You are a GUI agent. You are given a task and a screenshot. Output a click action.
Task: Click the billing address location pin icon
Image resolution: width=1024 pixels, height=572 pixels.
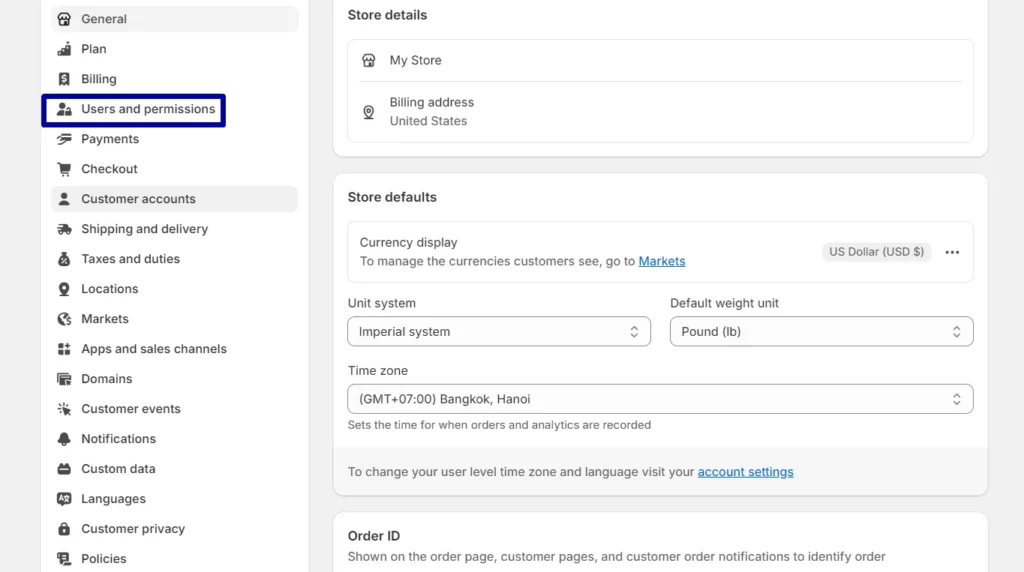click(368, 112)
